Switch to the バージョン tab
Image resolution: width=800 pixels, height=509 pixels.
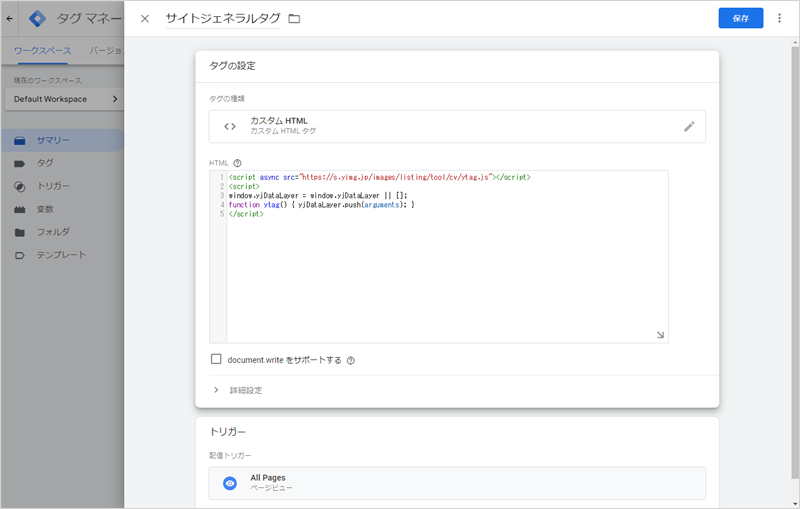pyautogui.click(x=106, y=50)
